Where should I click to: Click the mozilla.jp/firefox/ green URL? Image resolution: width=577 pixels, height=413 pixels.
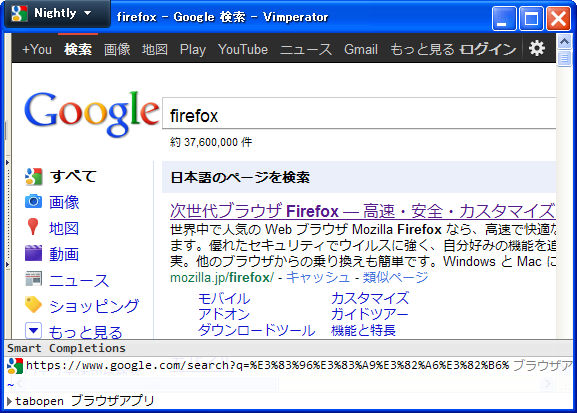[222, 278]
